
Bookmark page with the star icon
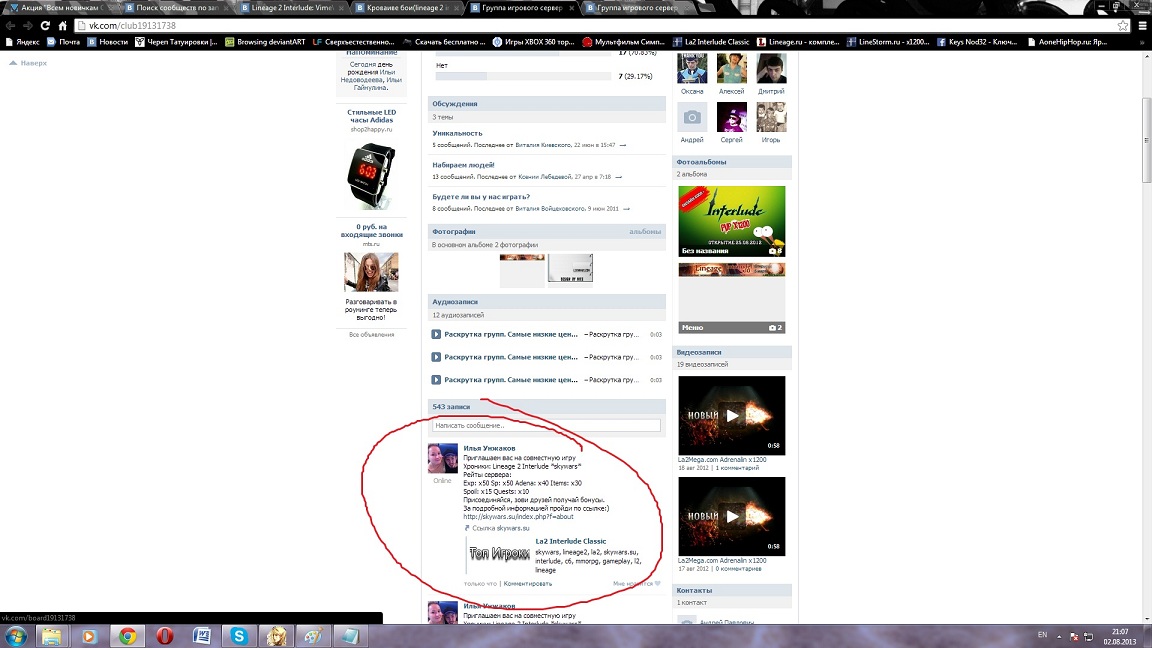(x=1123, y=26)
